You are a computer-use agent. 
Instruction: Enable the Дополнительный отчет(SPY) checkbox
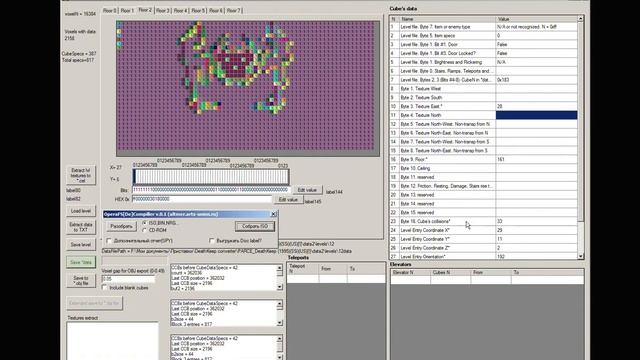pos(109,241)
